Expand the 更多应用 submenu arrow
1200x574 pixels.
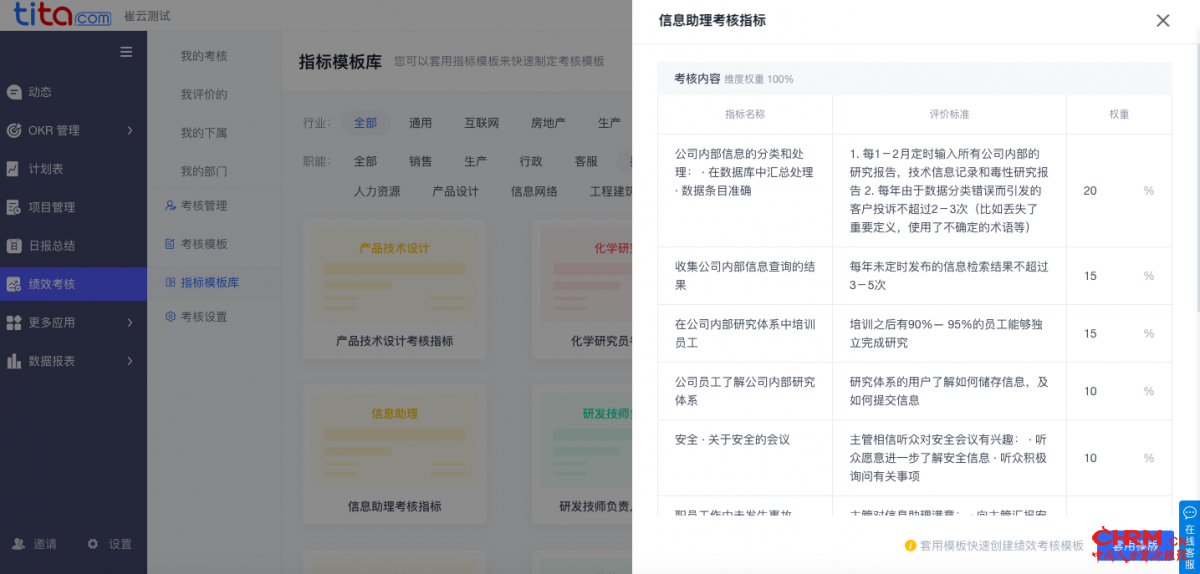(x=130, y=323)
